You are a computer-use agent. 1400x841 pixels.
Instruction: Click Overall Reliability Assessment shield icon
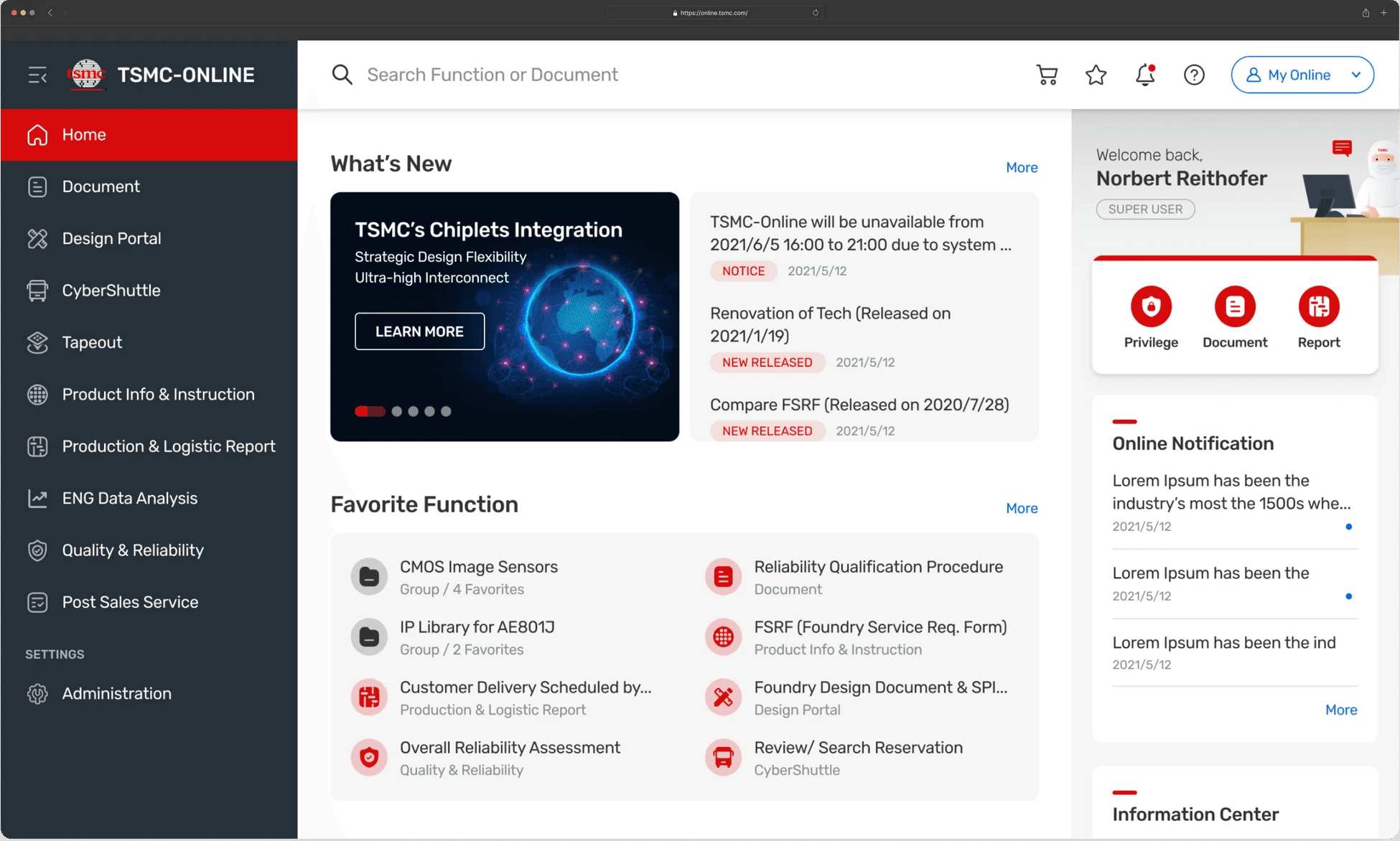[369, 757]
